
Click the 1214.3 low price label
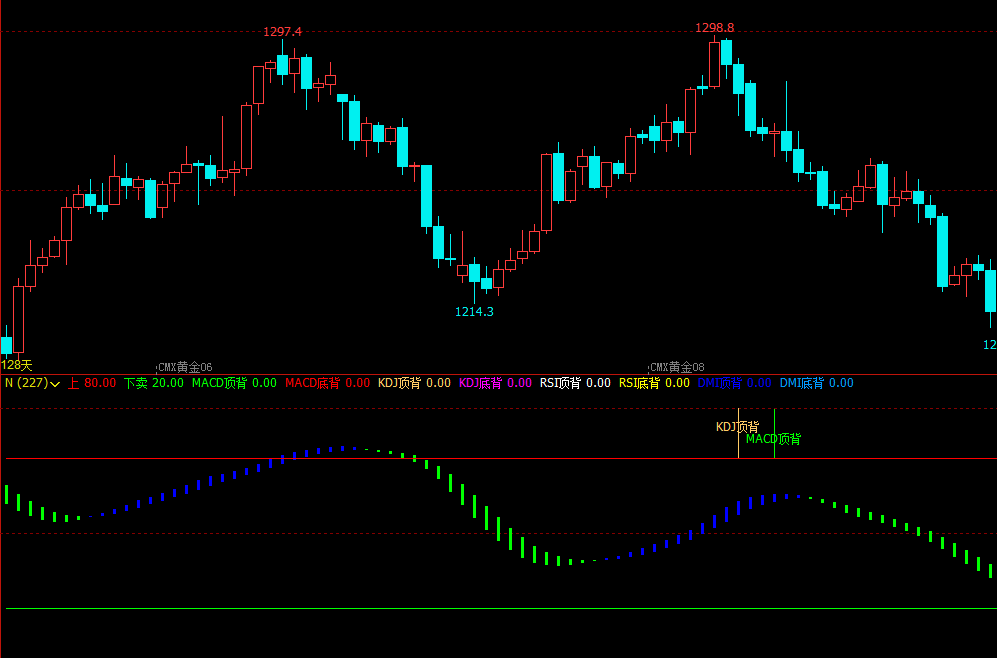[474, 312]
